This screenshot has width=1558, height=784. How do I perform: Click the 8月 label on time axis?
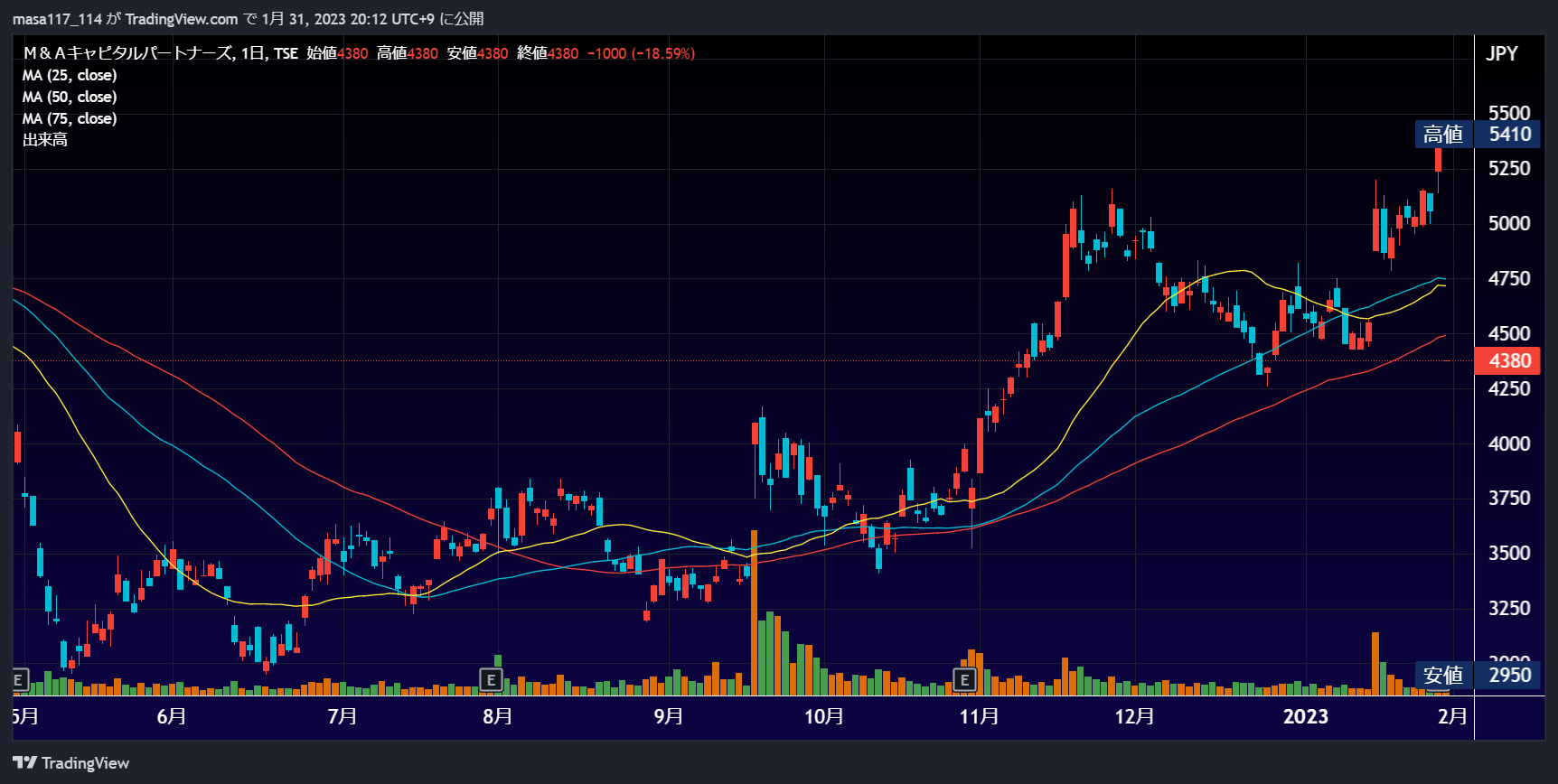tap(498, 716)
